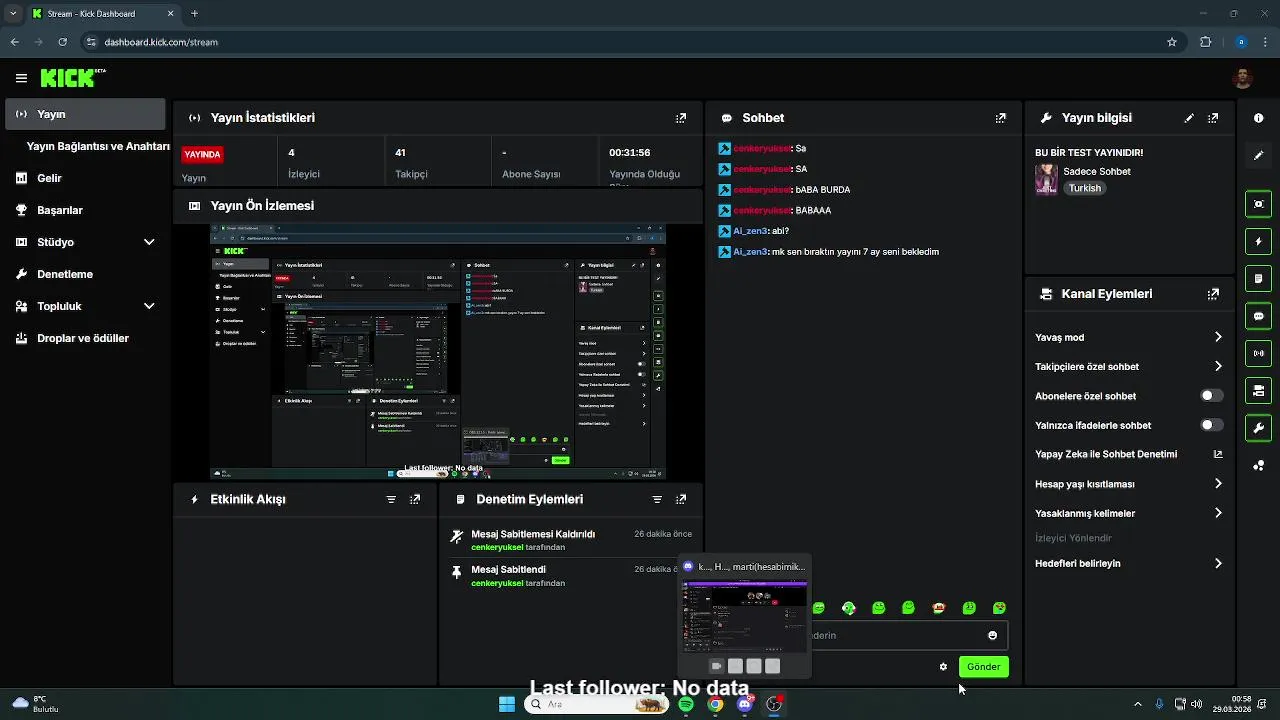Viewport: 1280px width, 720px height.
Task: Open the Windows Start menu
Action: (x=507, y=704)
